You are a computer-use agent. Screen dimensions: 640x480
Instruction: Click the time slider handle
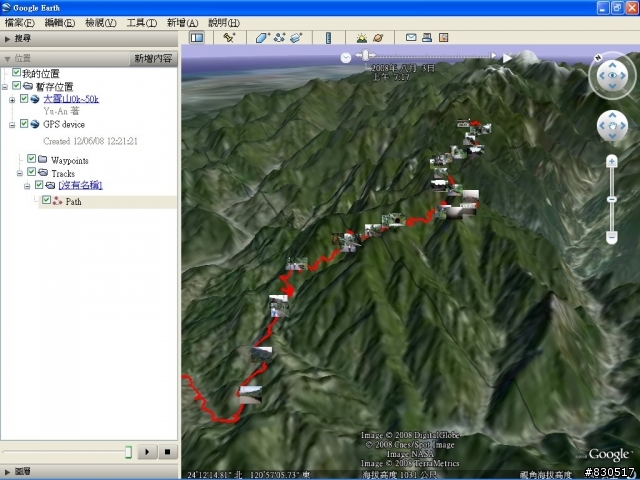click(x=366, y=55)
